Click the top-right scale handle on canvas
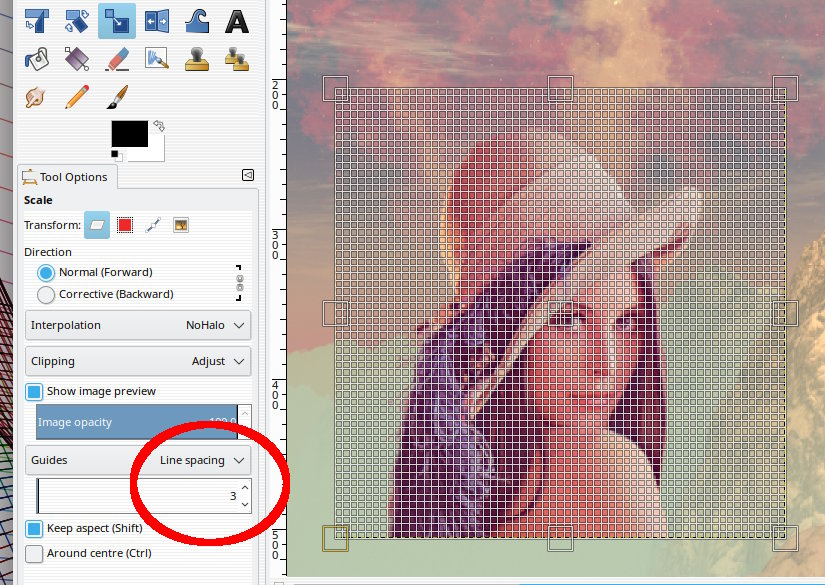This screenshot has height=585, width=825. pyautogui.click(x=786, y=88)
